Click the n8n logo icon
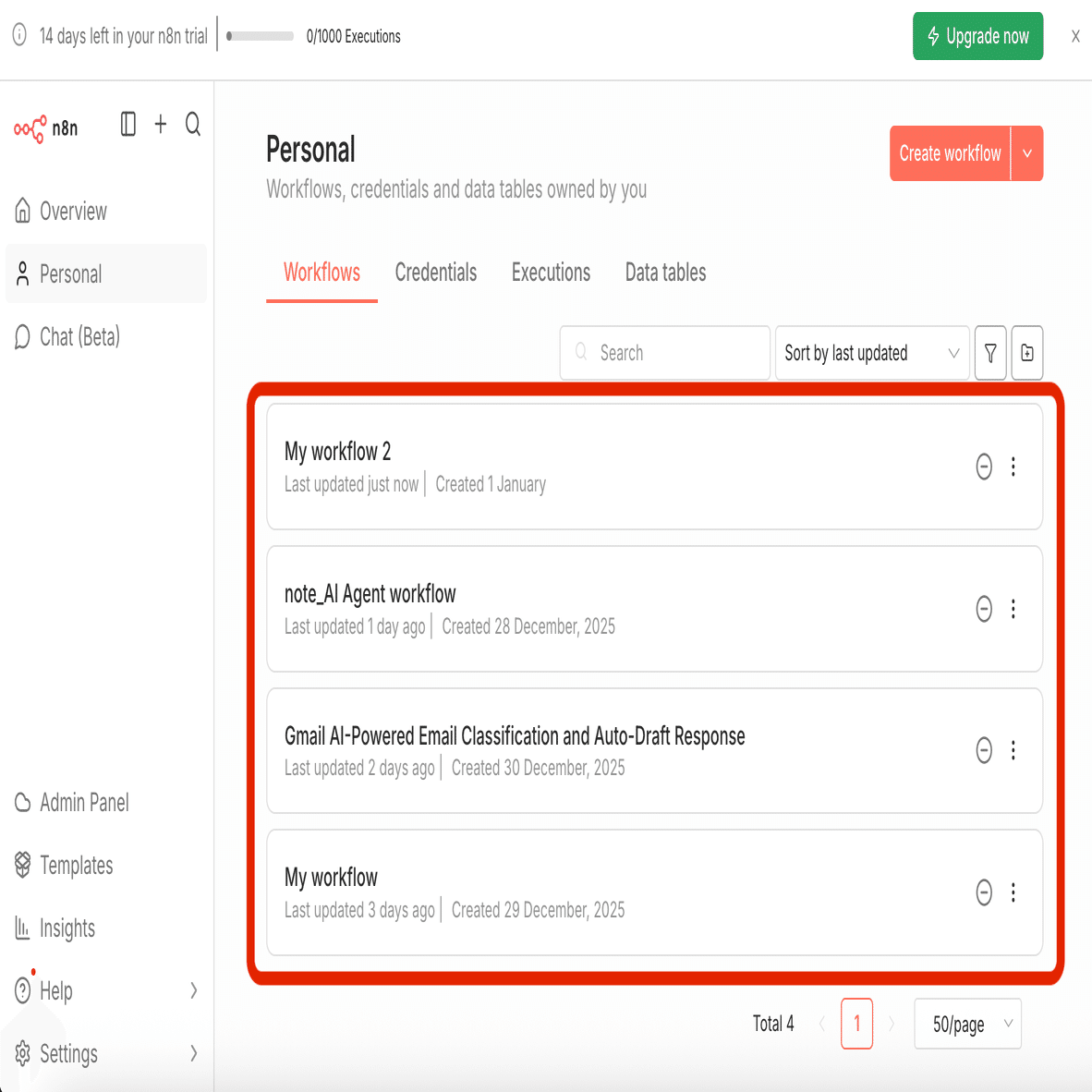This screenshot has height=1092, width=1092. tap(30, 128)
